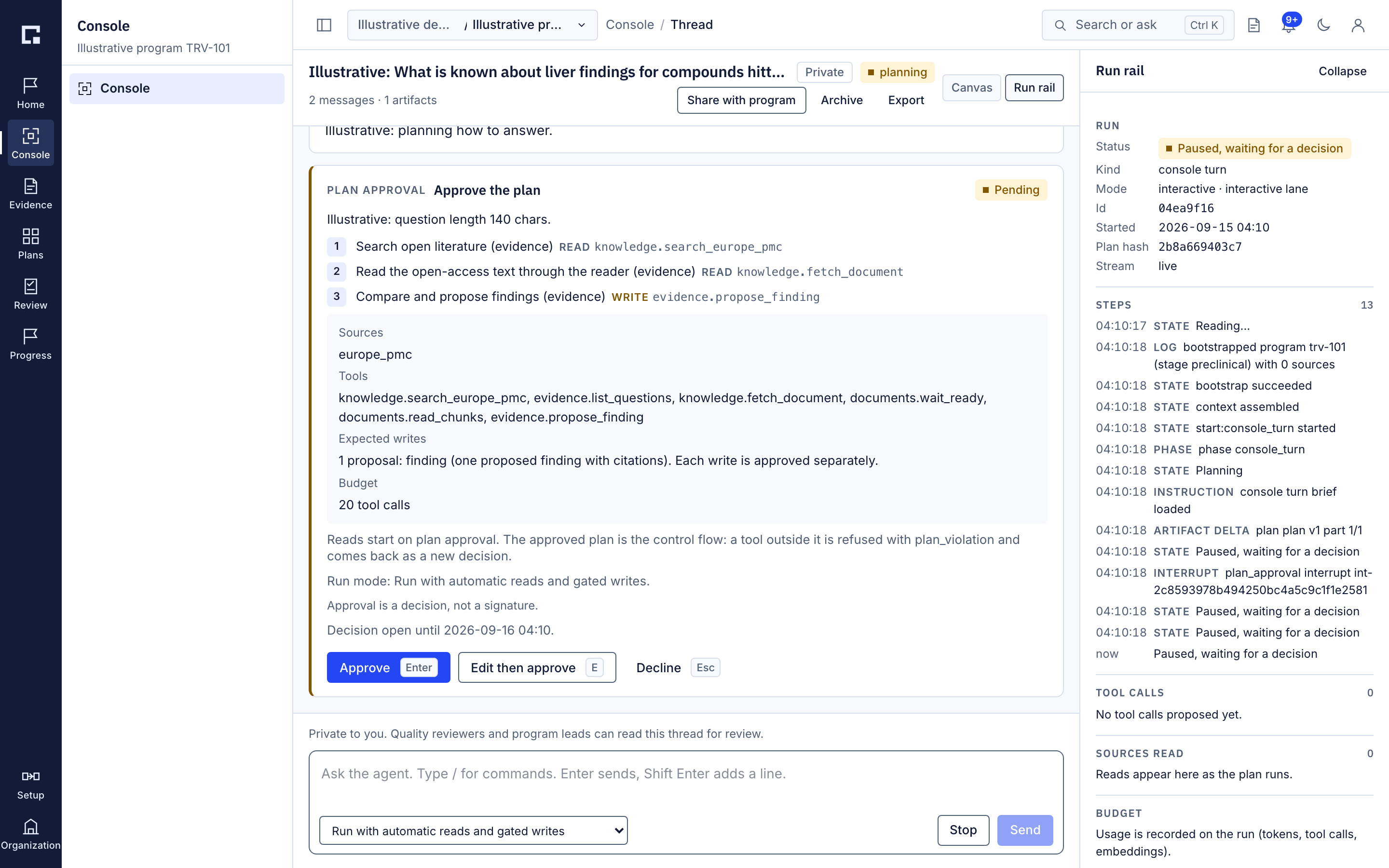Viewport: 1389px width, 868px height.
Task: Click run id 04ea9f16
Action: (1186, 208)
